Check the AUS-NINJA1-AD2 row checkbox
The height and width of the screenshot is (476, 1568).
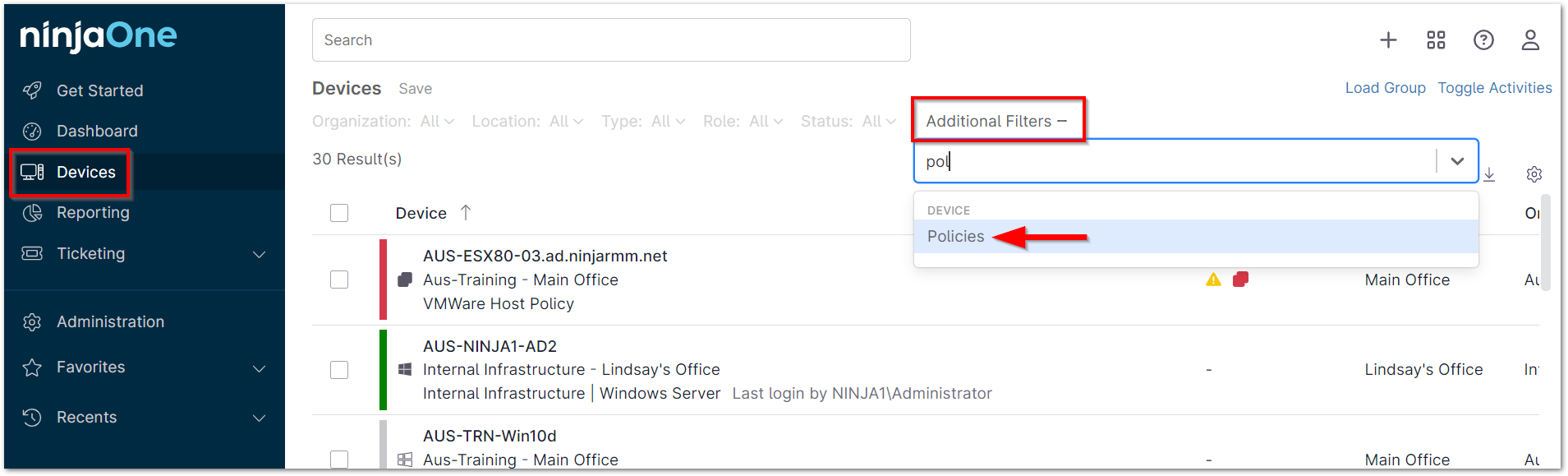pos(339,370)
